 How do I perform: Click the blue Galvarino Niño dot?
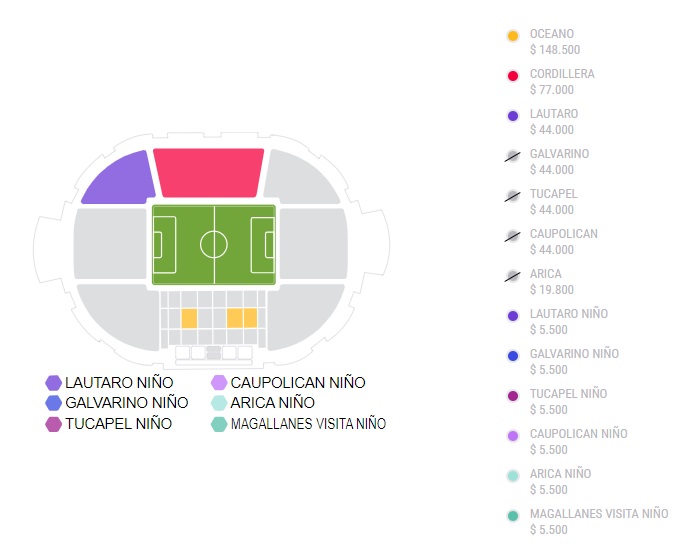click(513, 356)
